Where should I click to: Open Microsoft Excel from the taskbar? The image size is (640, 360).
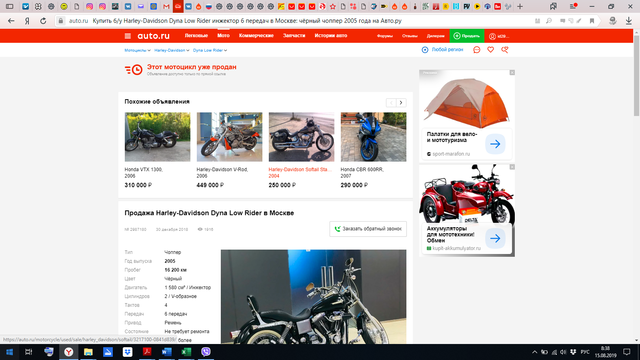(186, 352)
